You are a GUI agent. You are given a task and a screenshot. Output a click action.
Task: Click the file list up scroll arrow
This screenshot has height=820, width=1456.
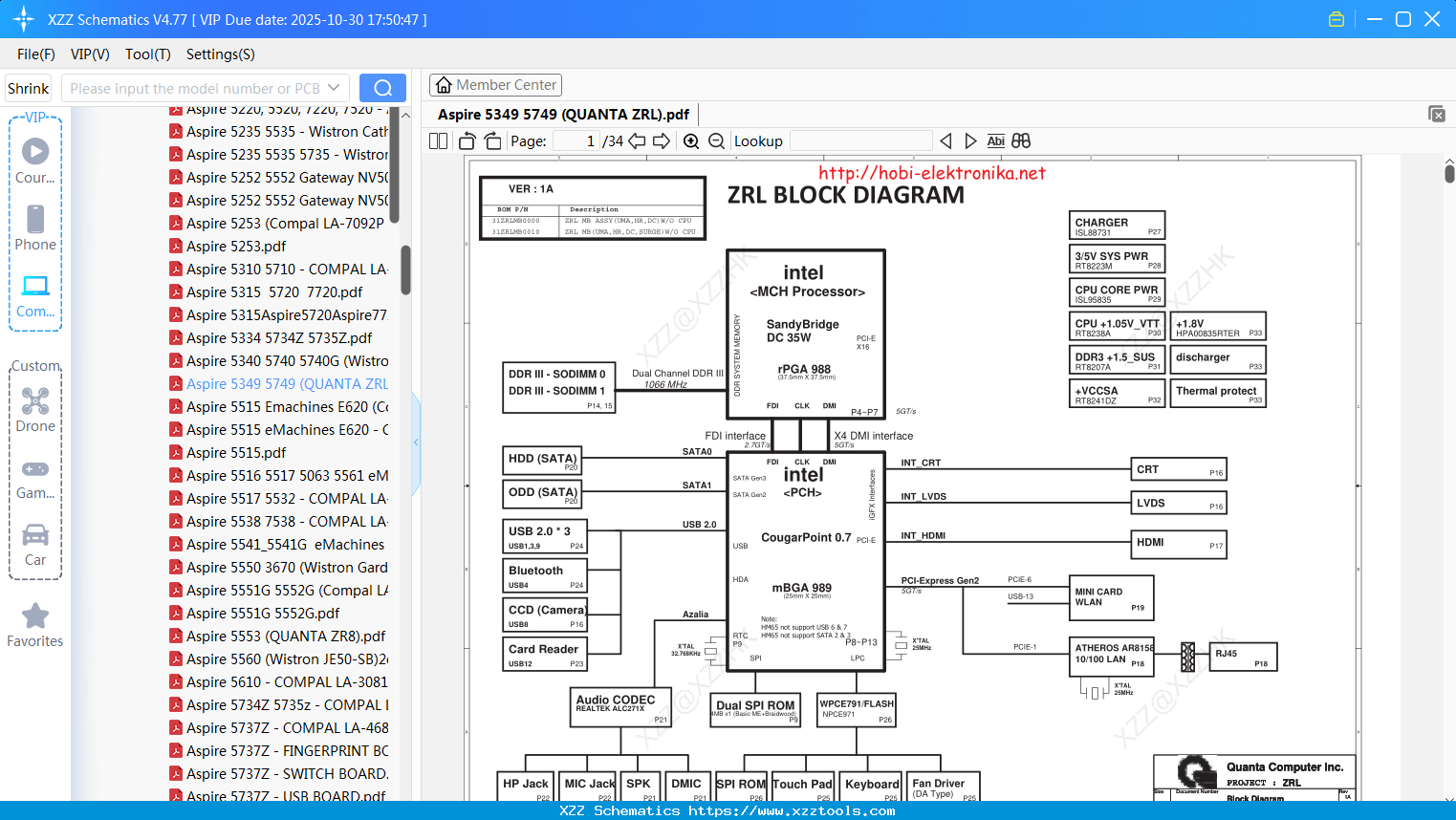click(405, 116)
